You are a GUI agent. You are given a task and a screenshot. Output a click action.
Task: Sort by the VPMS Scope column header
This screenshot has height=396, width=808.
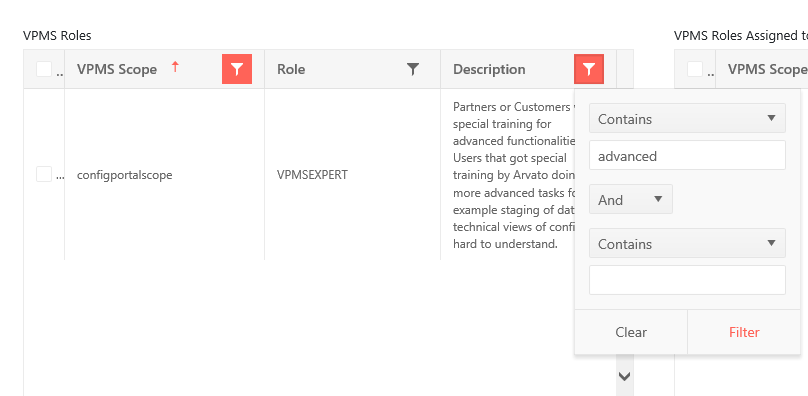pyautogui.click(x=117, y=69)
